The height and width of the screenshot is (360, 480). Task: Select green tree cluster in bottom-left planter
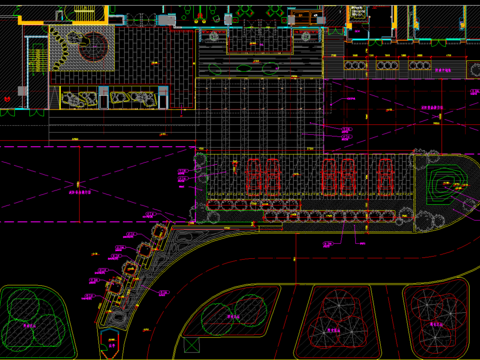pos(33,321)
